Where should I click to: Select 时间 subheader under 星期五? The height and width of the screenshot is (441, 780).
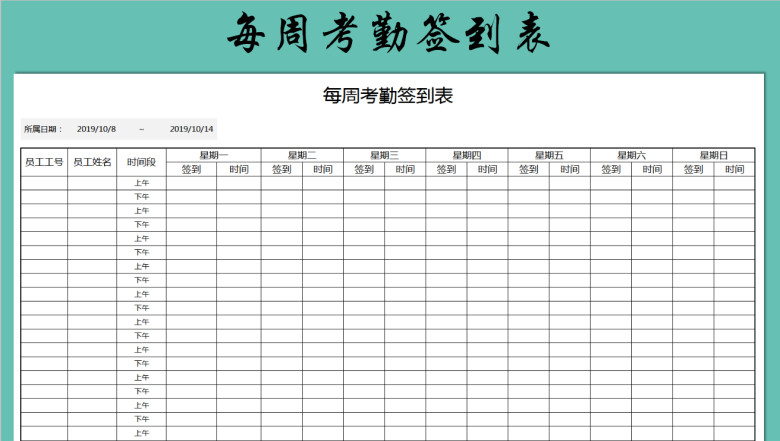click(570, 170)
